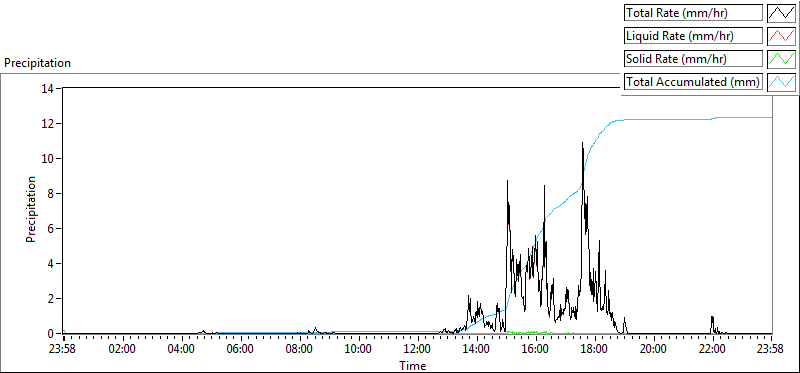800x373 pixels.
Task: Click the Time axis label
Action: point(412,365)
